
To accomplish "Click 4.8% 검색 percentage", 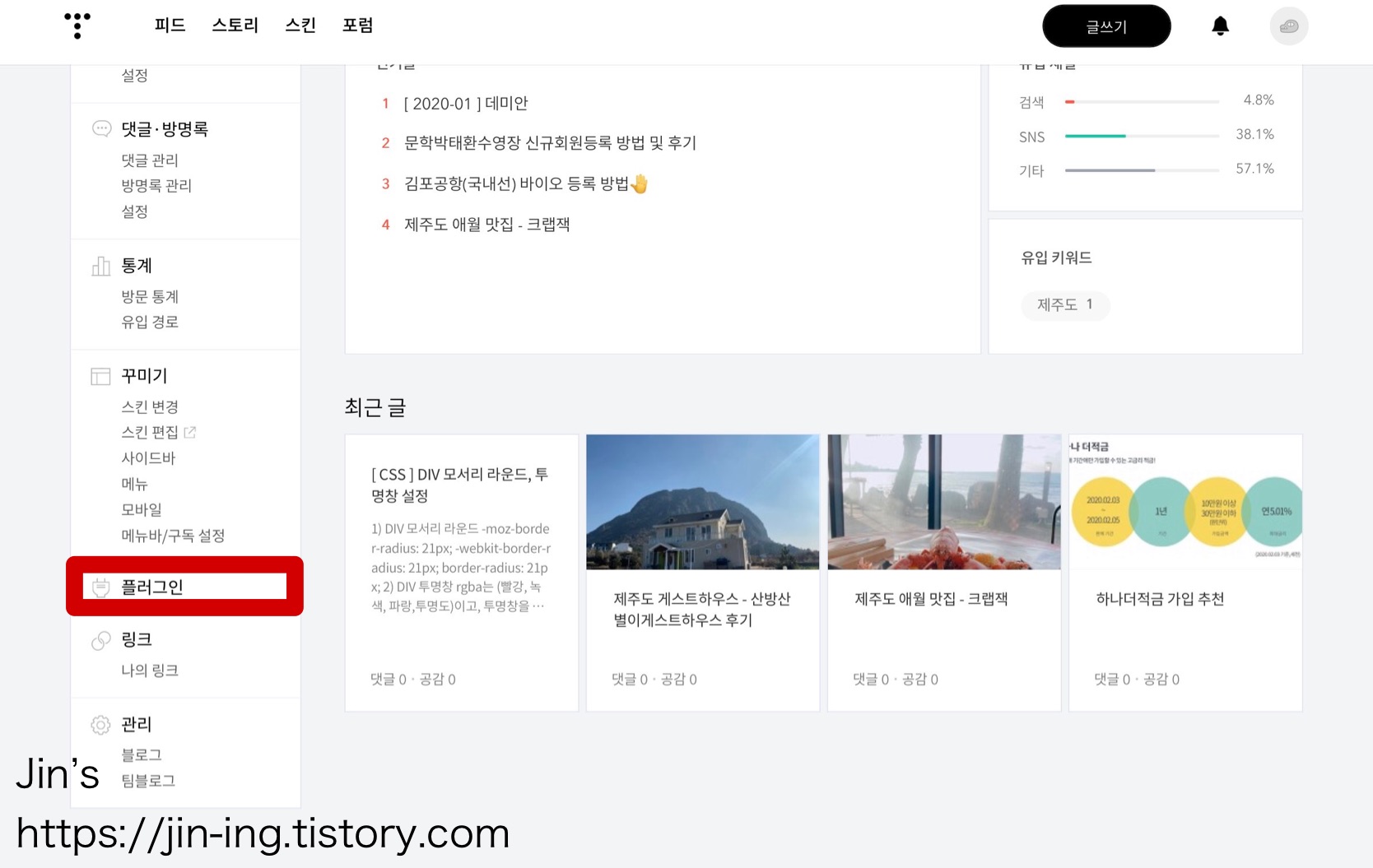I will pyautogui.click(x=1259, y=100).
